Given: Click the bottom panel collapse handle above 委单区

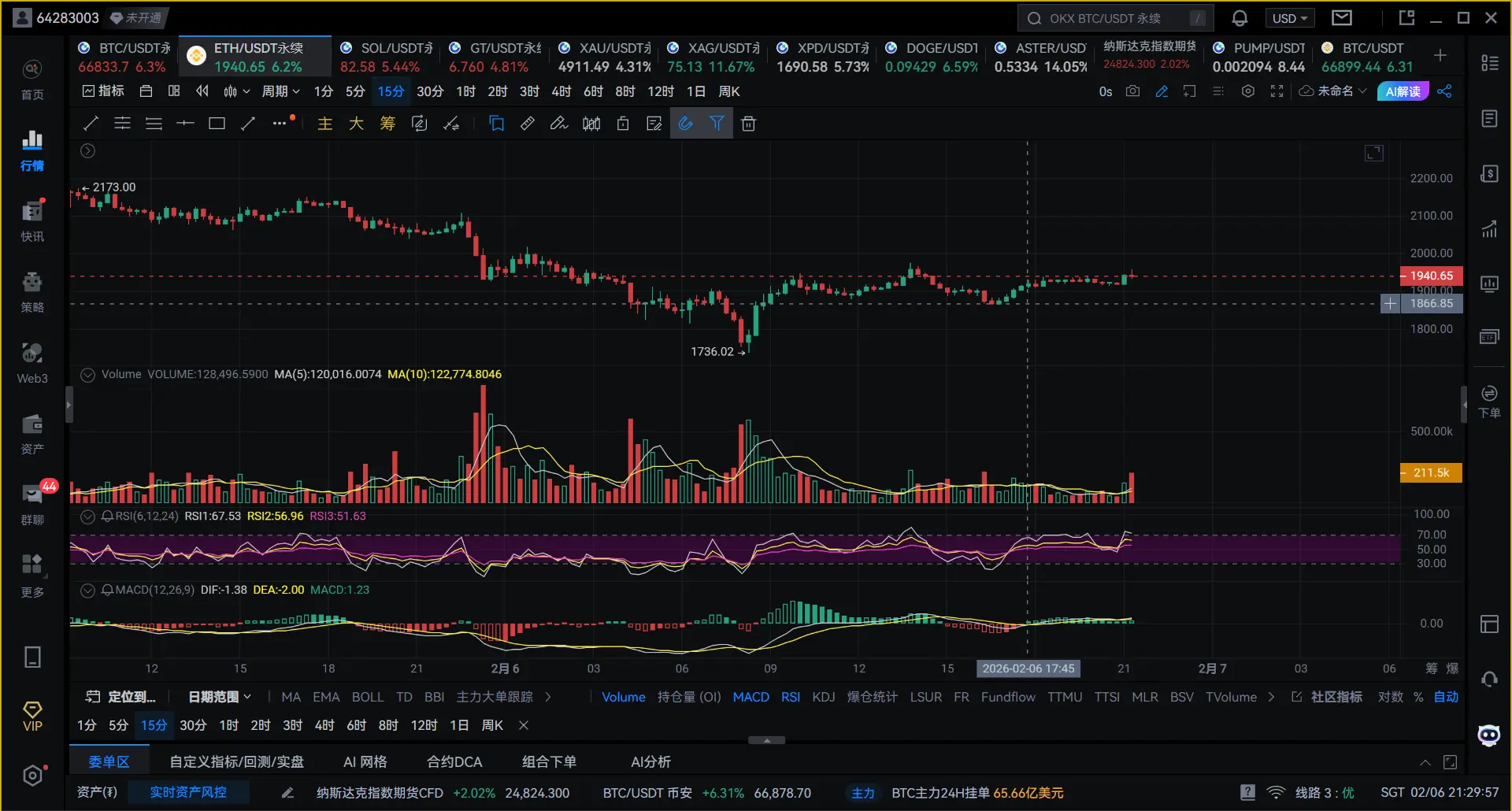Looking at the screenshot, I should click(x=766, y=740).
